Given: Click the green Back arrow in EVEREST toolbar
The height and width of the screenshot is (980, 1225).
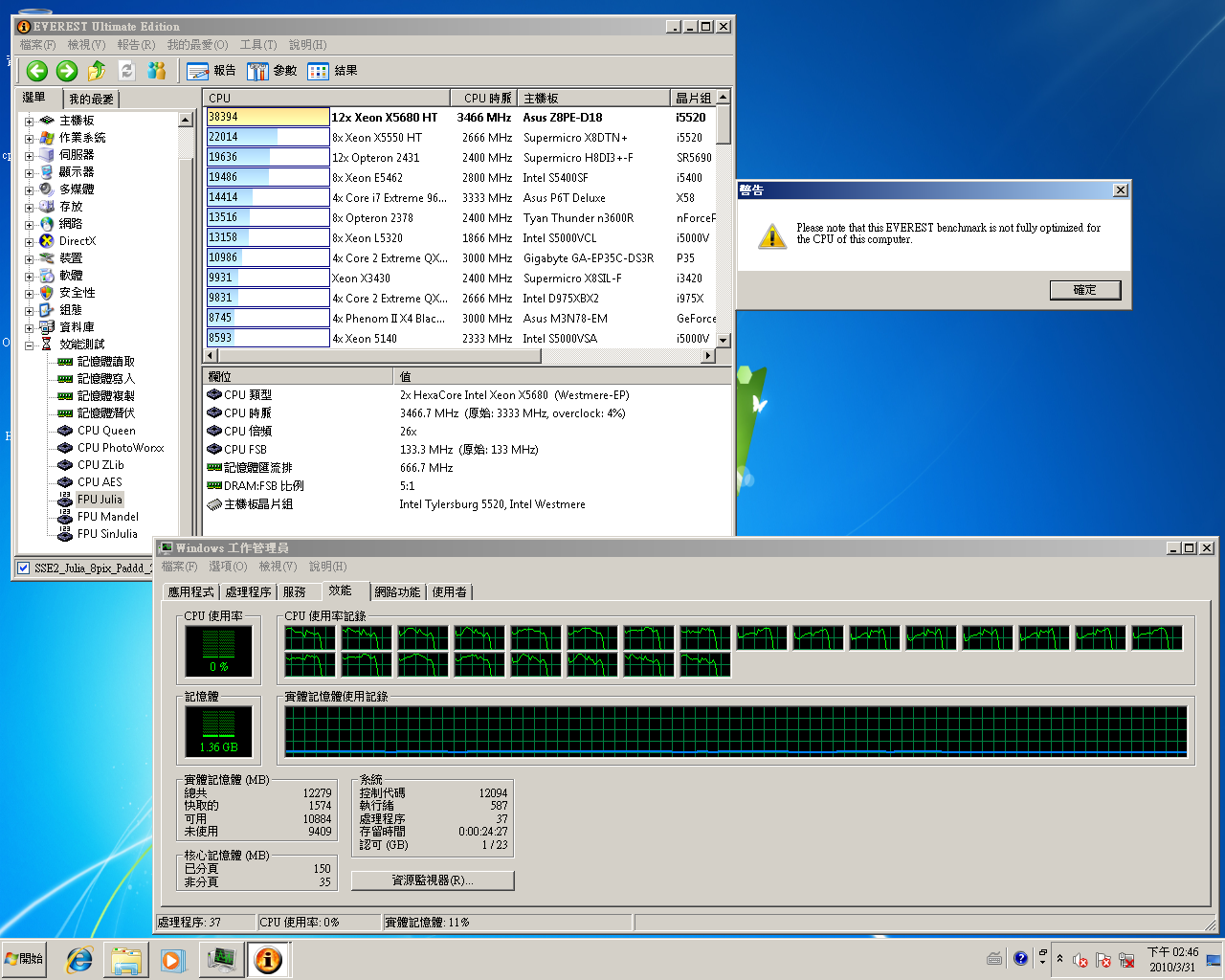Looking at the screenshot, I should coord(37,70).
